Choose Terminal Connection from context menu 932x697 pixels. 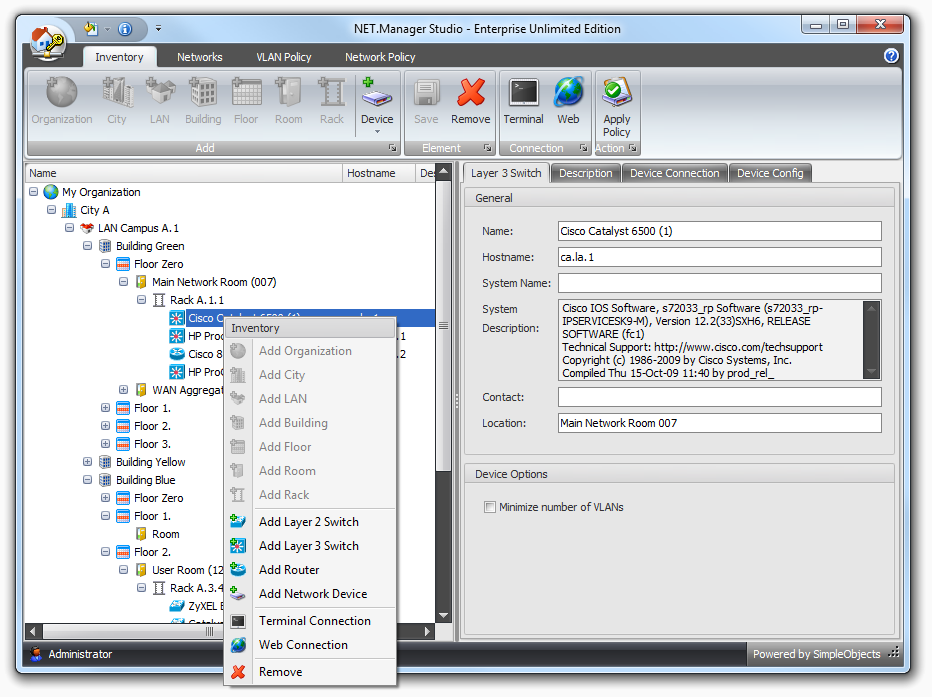click(x=314, y=621)
